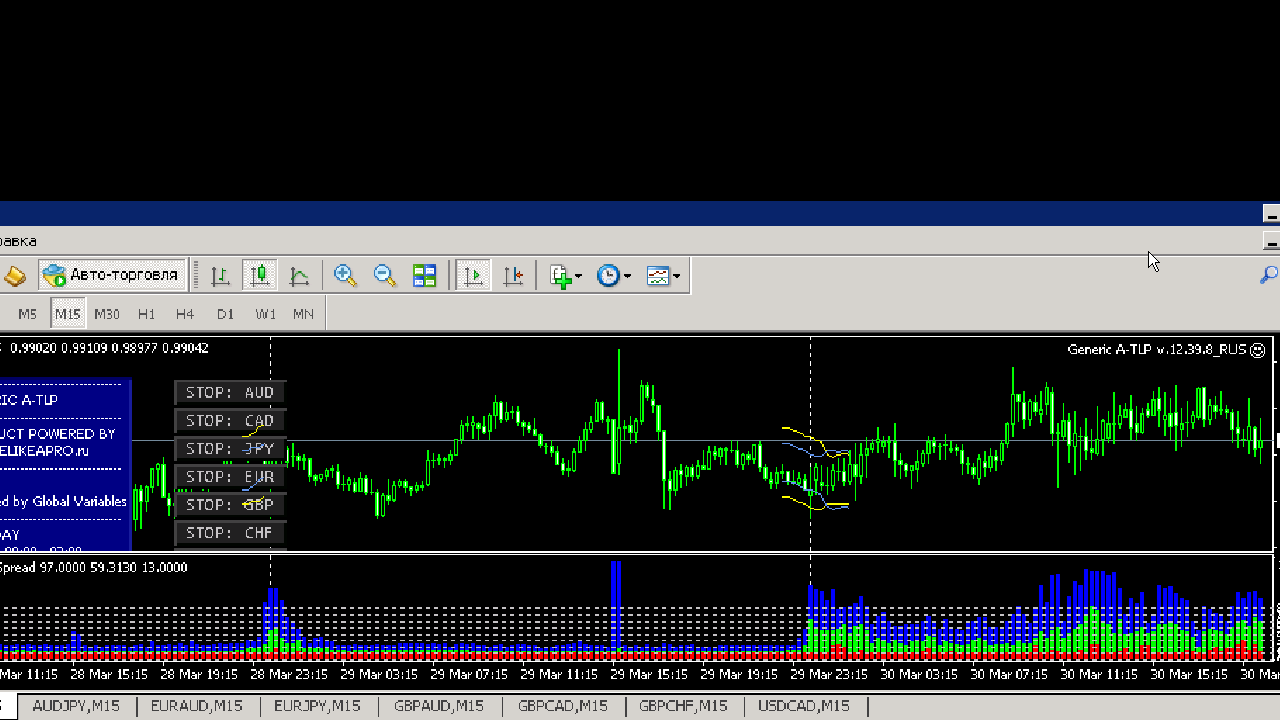Select the MN timeframe

coord(303,314)
